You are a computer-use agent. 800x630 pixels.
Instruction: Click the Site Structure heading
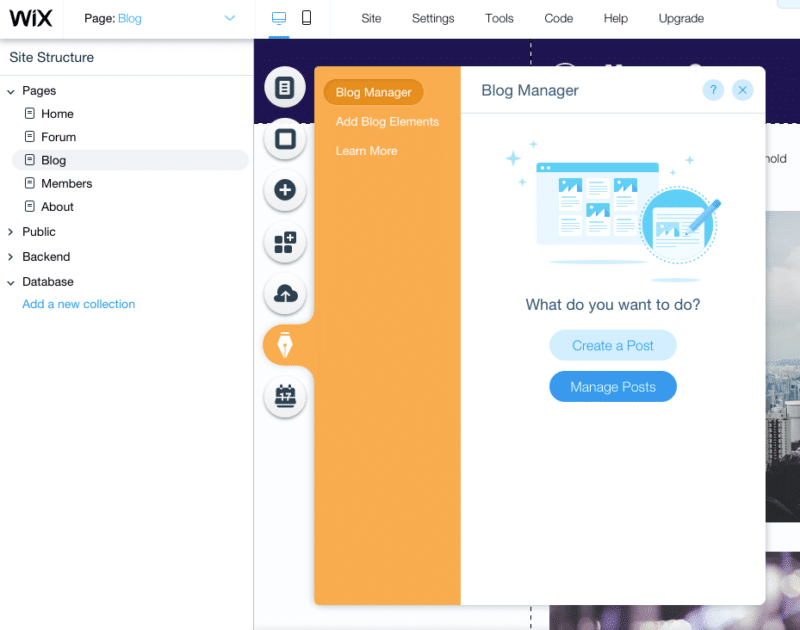[x=52, y=57]
